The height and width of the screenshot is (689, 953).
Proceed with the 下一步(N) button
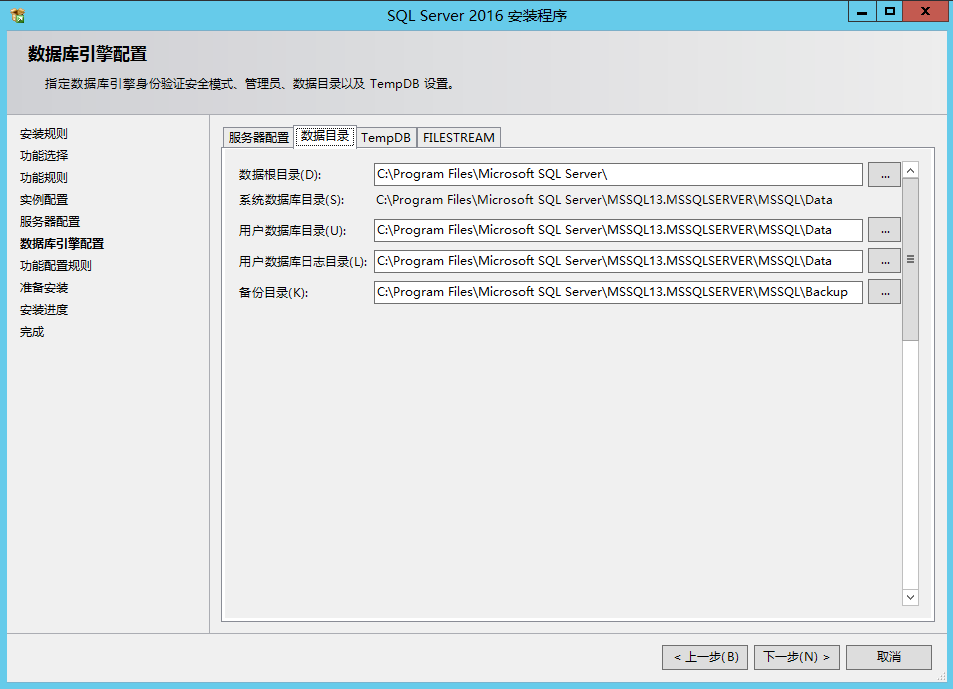point(797,657)
